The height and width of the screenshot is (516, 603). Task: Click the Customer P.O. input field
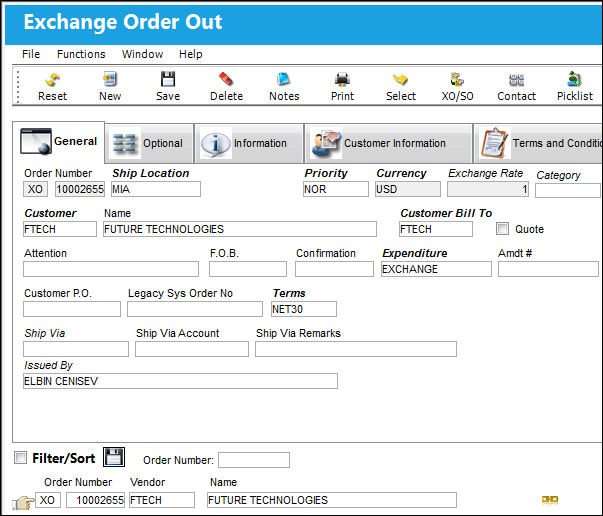pyautogui.click(x=72, y=309)
